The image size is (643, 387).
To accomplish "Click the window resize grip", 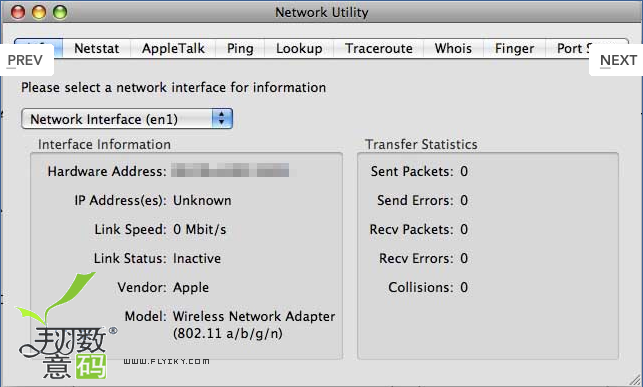I will (635, 380).
